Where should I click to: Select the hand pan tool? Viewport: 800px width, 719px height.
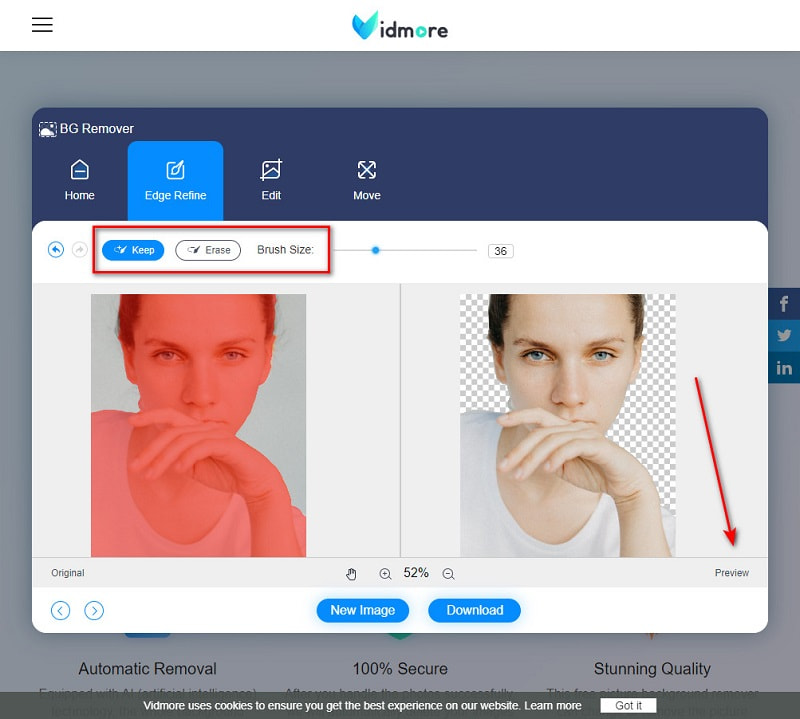[352, 574]
